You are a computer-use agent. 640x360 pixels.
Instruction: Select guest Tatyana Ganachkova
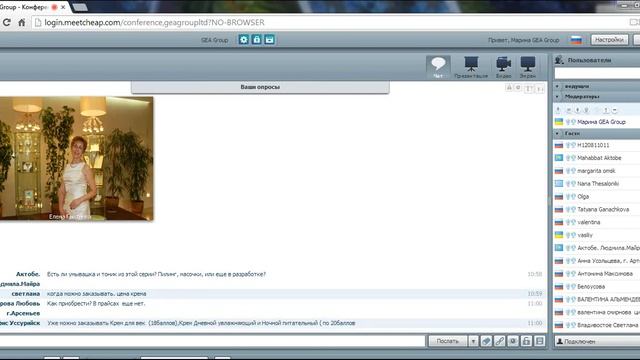[603, 209]
